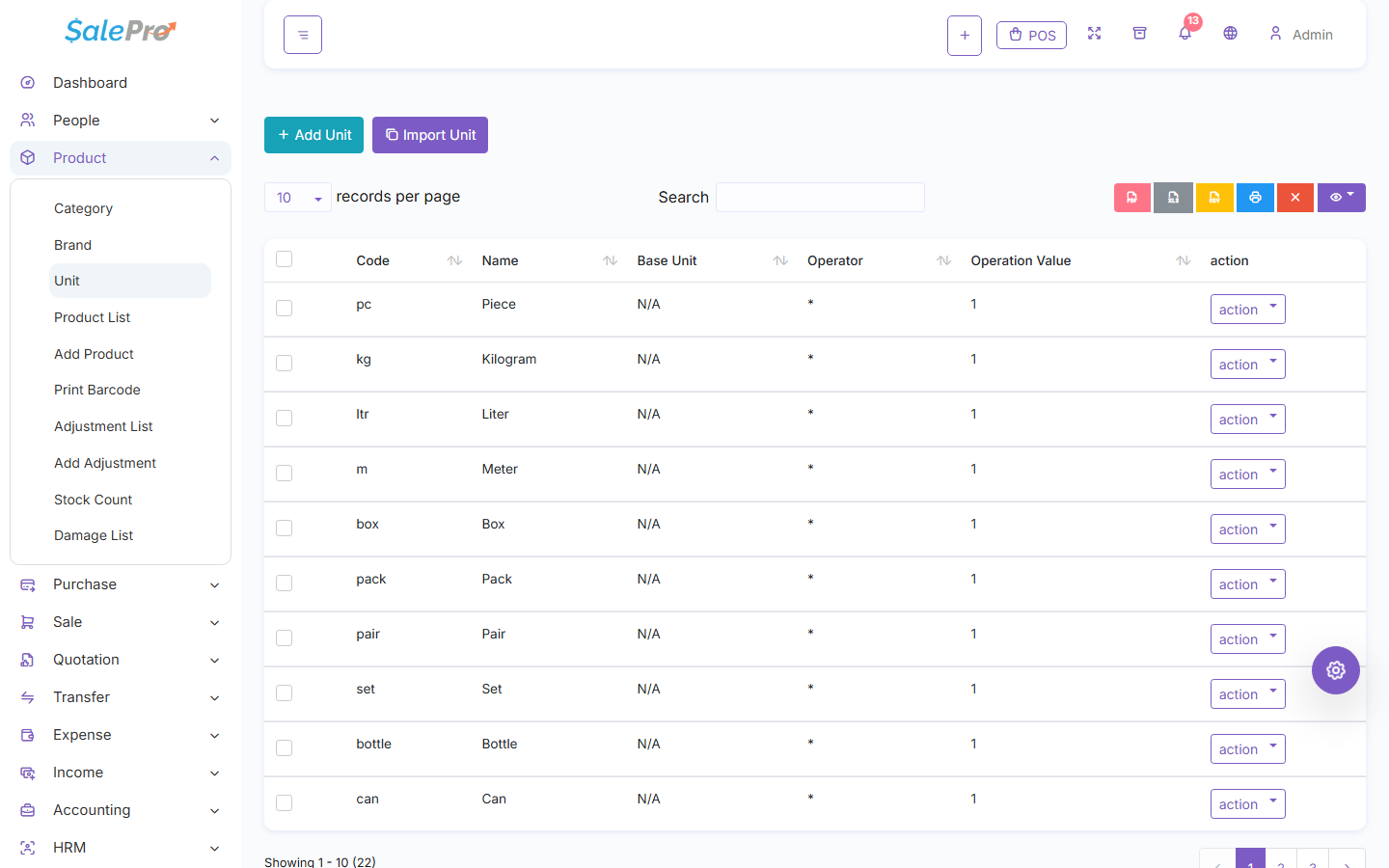The height and width of the screenshot is (868, 1389).
Task: Tick the checkbox for the Box row
Action: (x=284, y=528)
